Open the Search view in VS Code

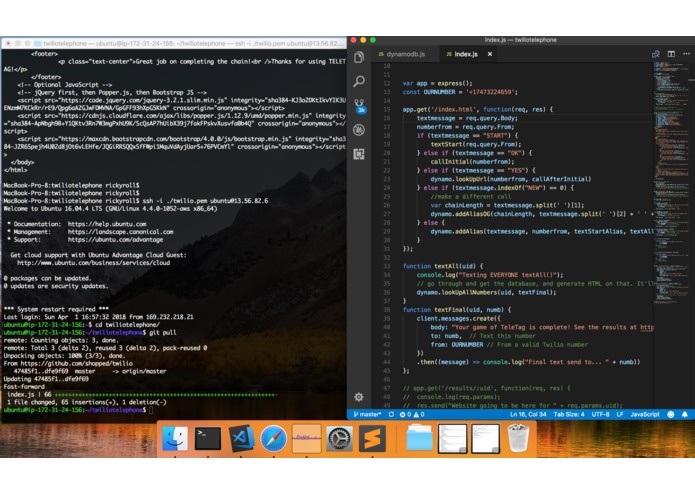359,81
